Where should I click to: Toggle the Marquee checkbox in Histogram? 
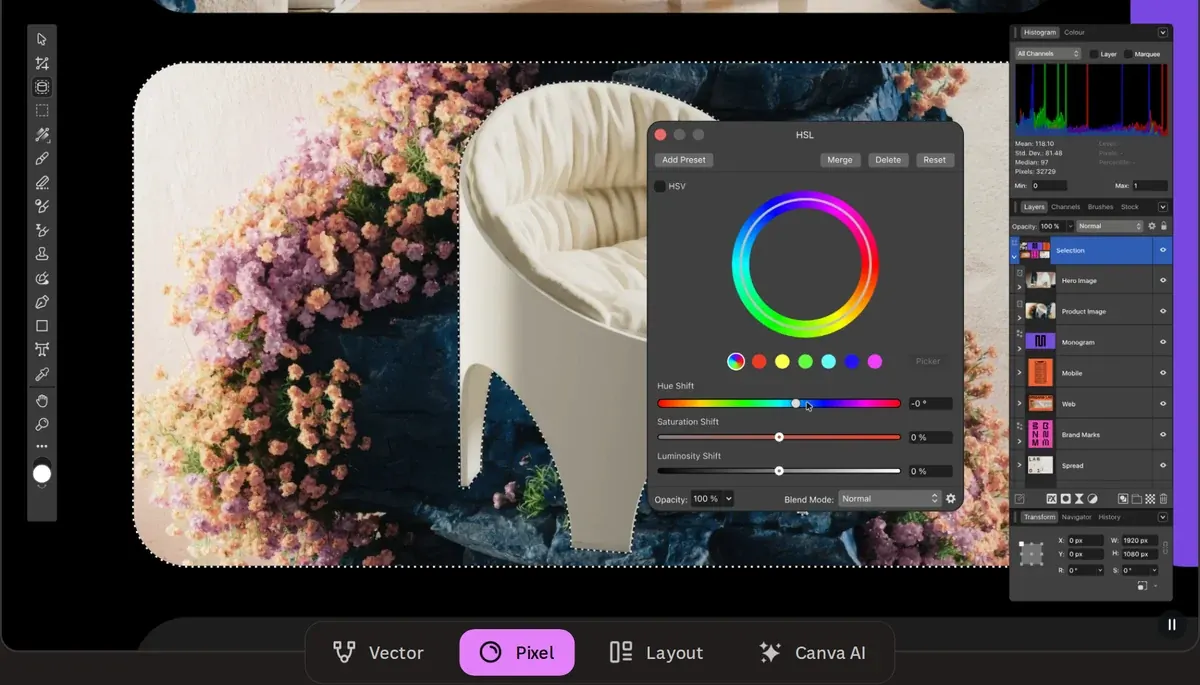[1129, 54]
